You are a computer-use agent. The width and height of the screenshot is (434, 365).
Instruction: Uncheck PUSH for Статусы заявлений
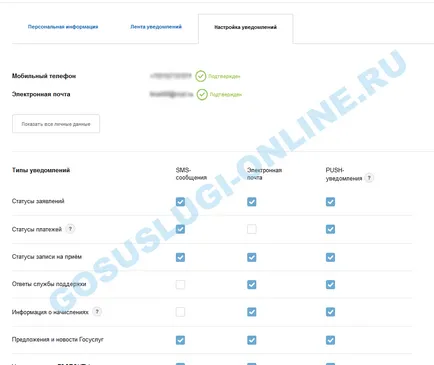pyautogui.click(x=330, y=202)
